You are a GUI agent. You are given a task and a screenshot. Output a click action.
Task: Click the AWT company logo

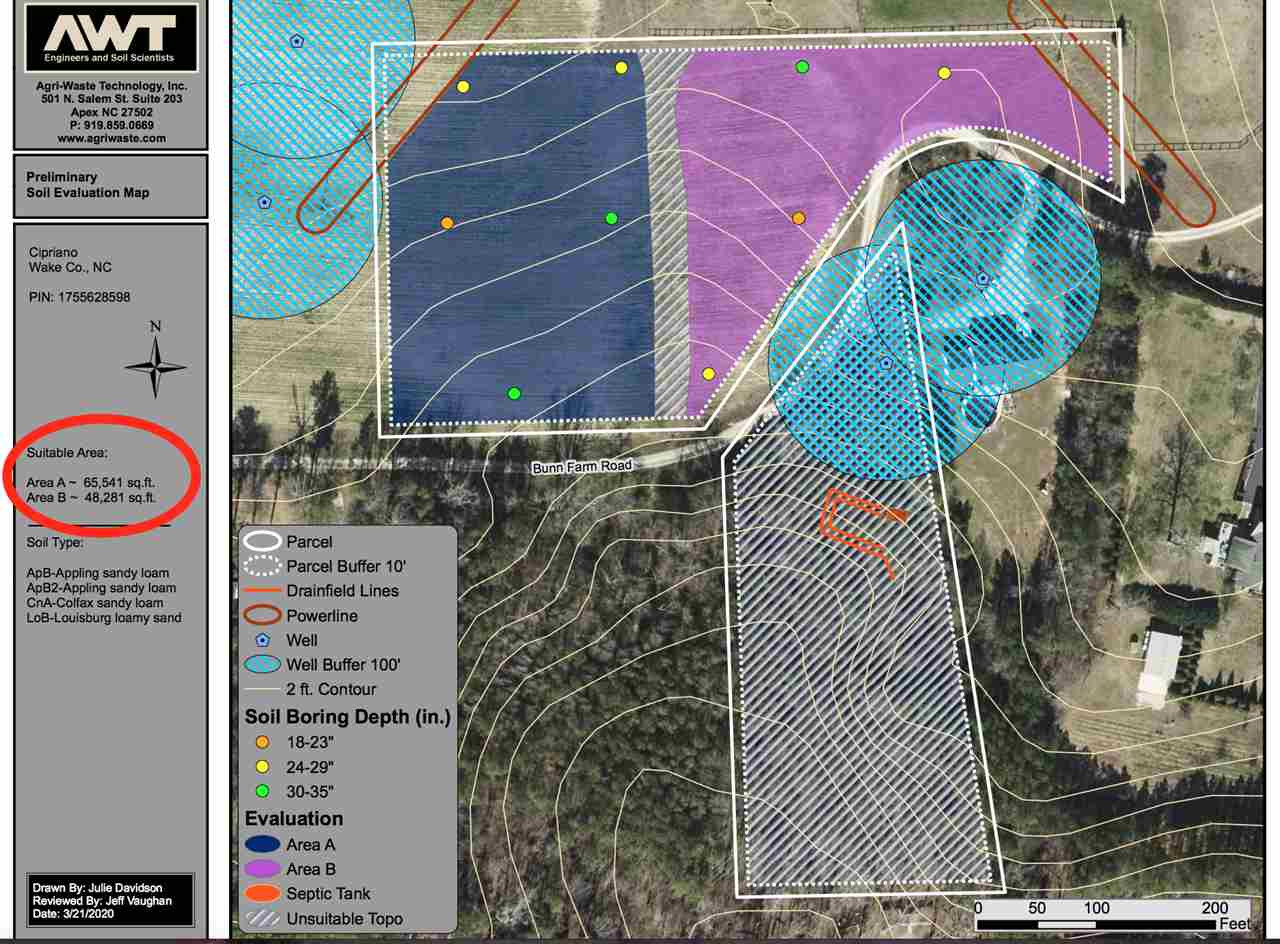coord(110,37)
